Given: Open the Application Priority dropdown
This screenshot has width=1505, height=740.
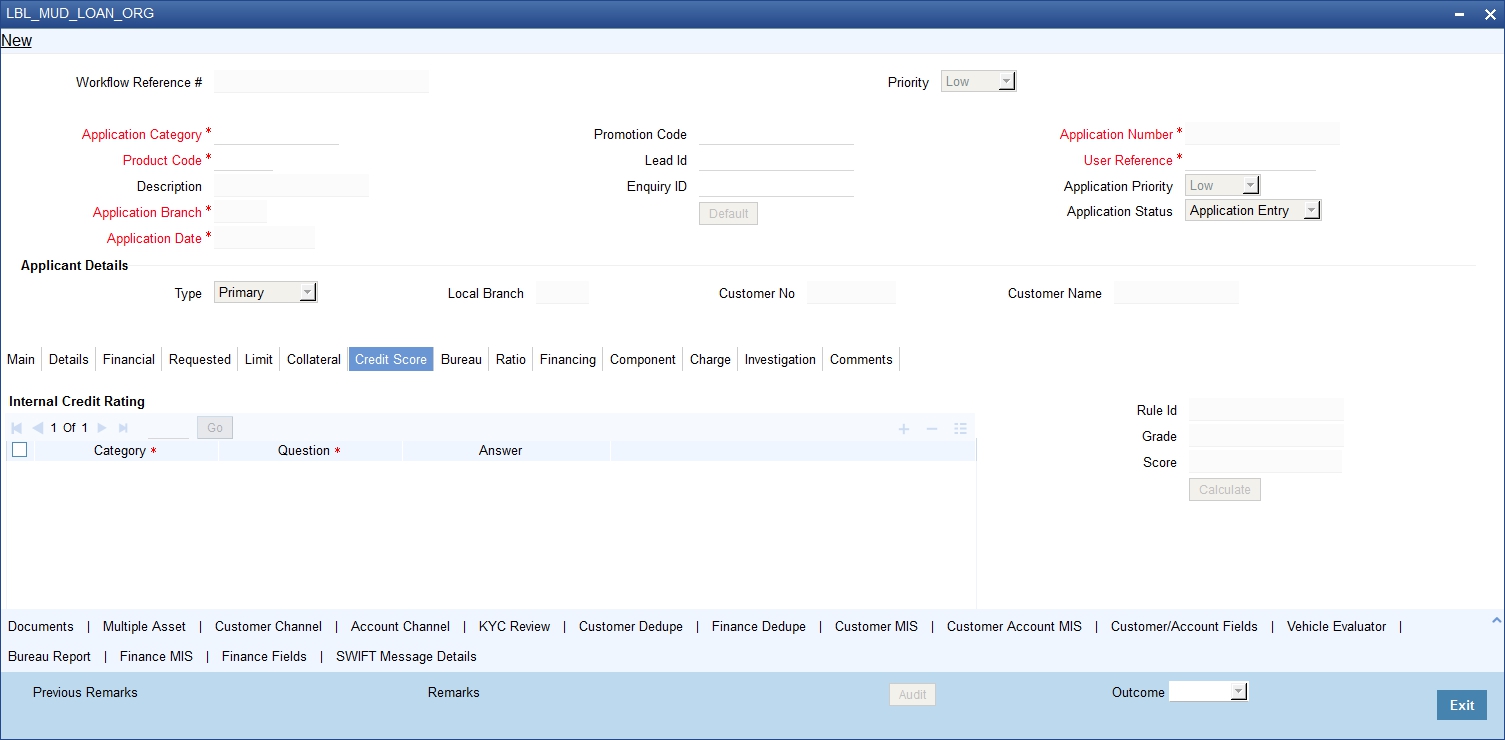Looking at the screenshot, I should coord(1222,185).
